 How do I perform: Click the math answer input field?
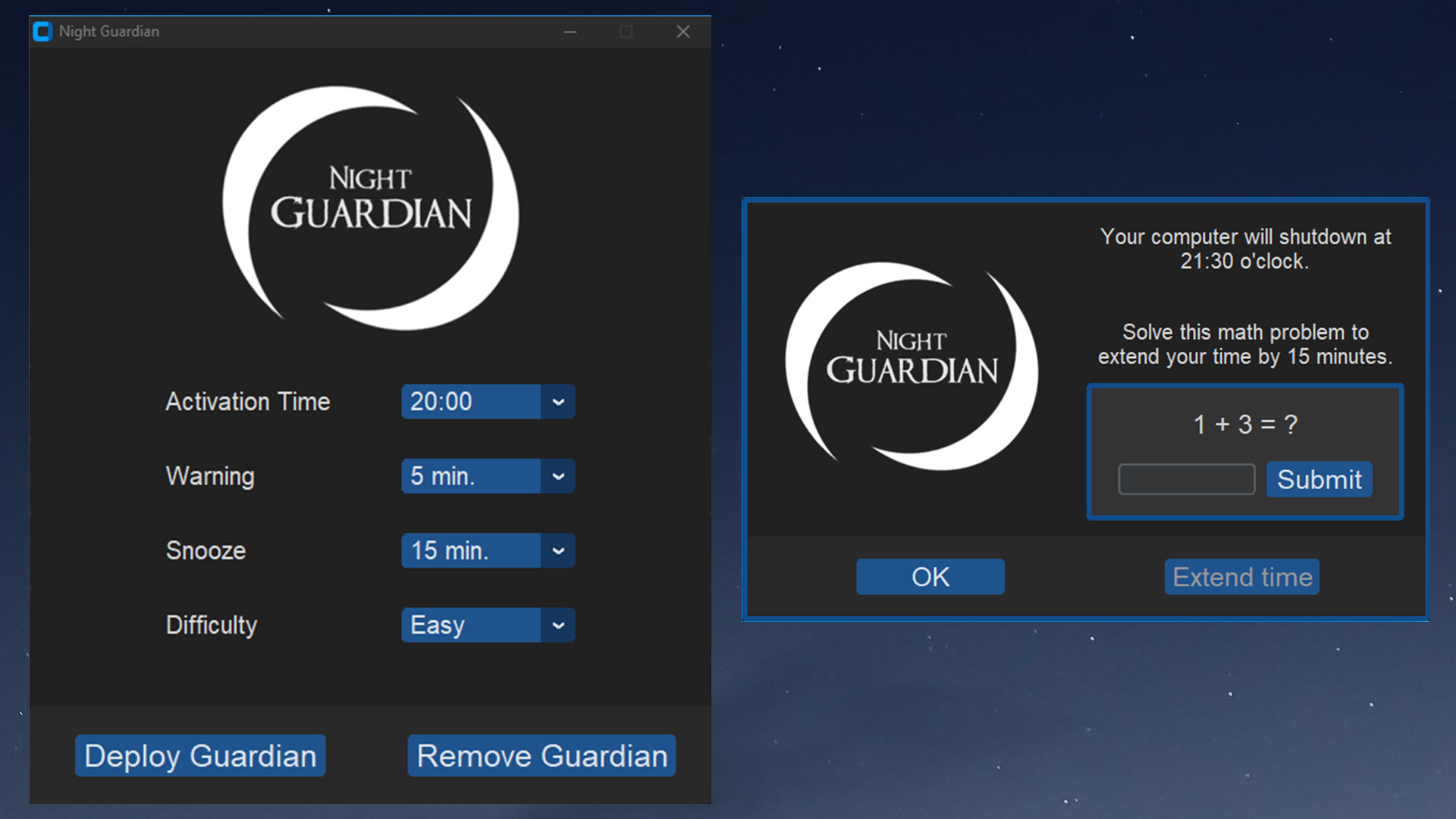tap(1183, 479)
